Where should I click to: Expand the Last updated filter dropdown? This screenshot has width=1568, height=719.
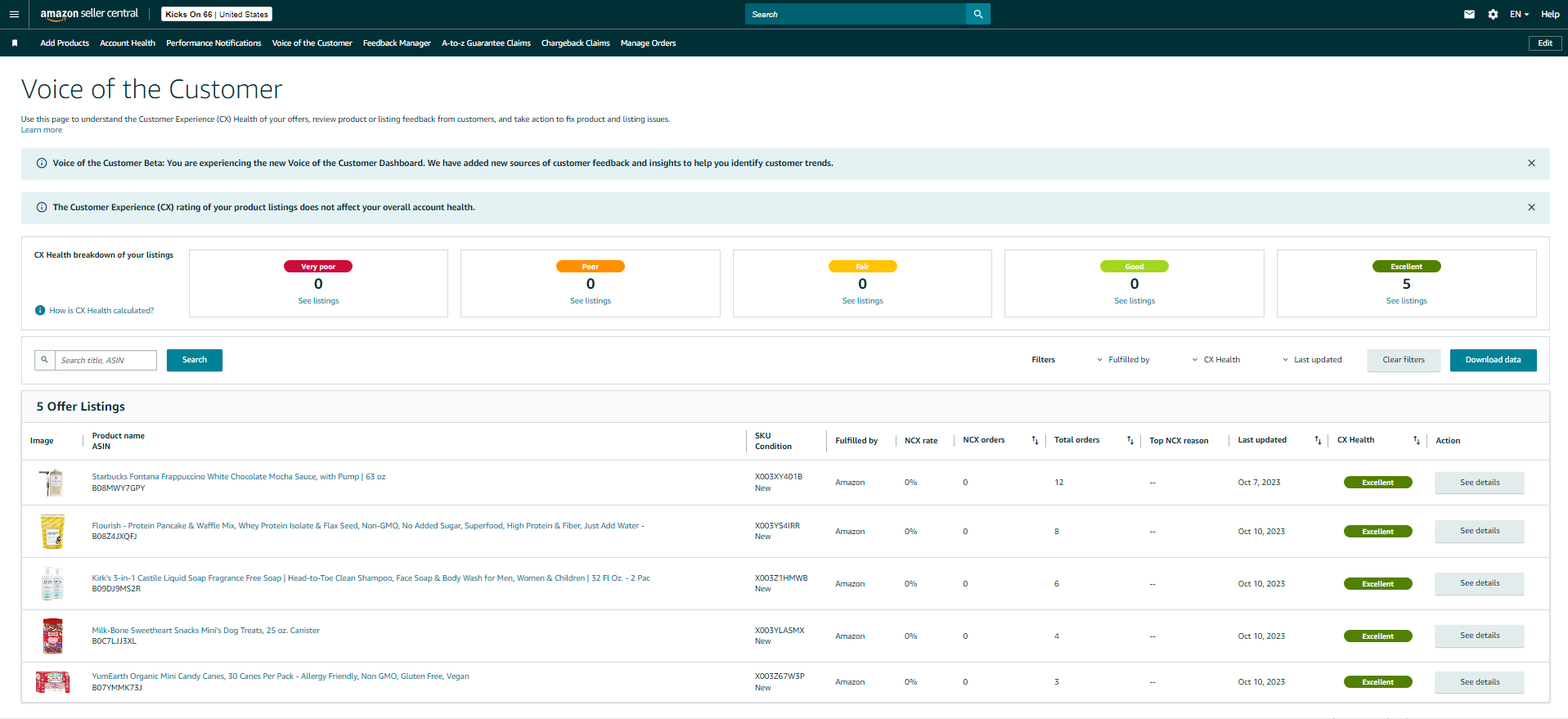[1312, 360]
